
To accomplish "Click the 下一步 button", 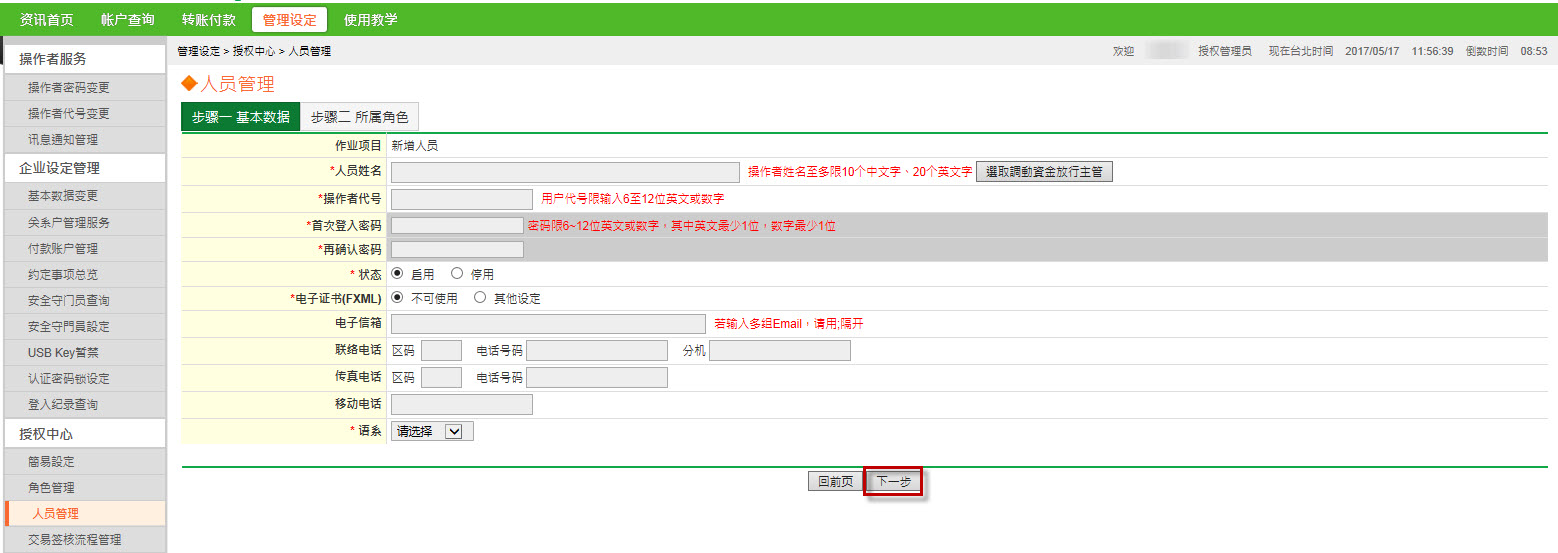I will (893, 481).
